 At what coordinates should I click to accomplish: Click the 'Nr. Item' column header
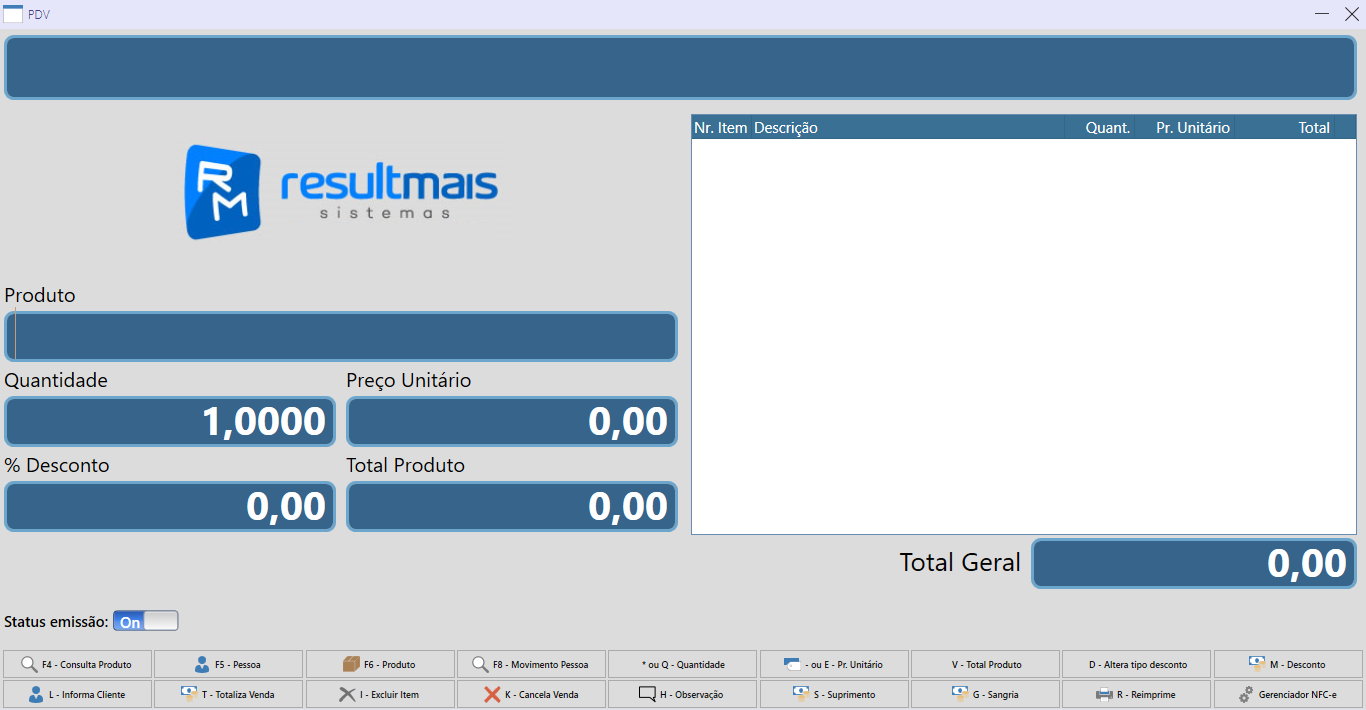coord(721,128)
